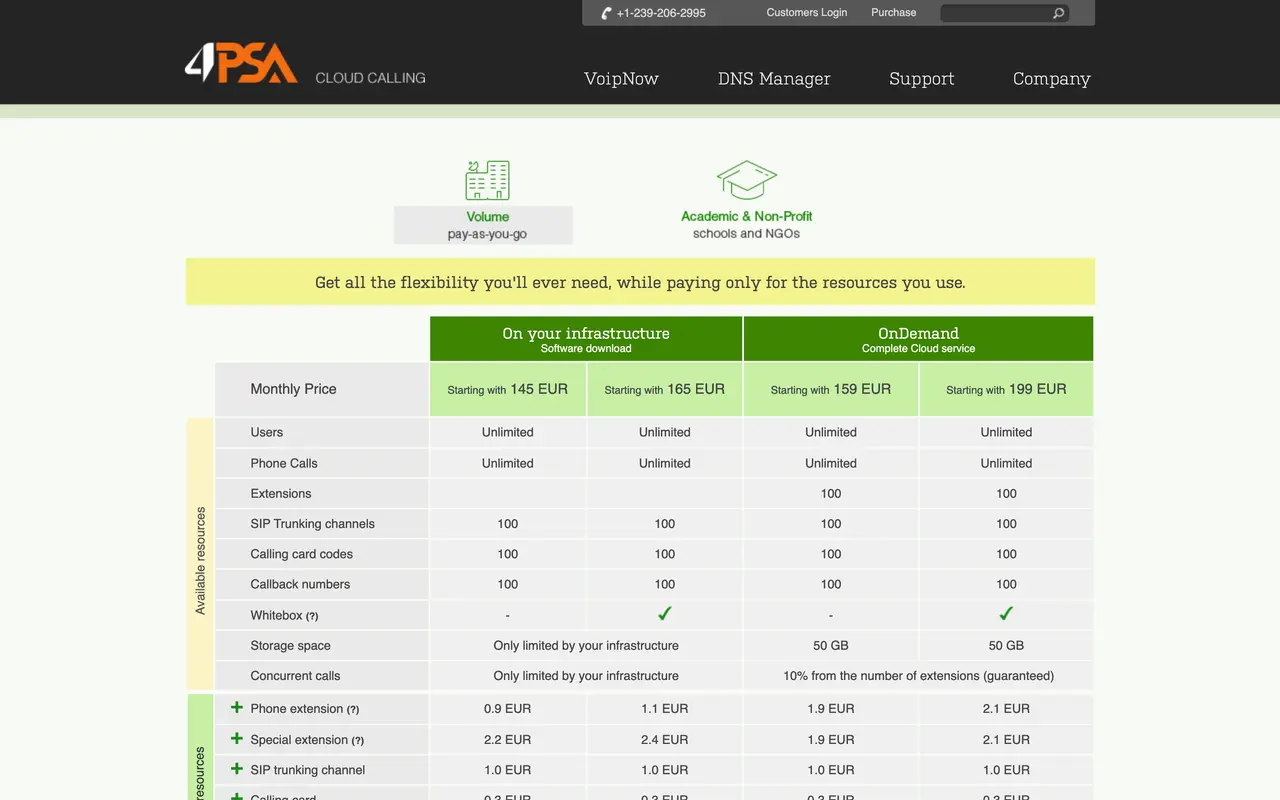
Task: Click the Whitebox row label
Action: (277, 615)
